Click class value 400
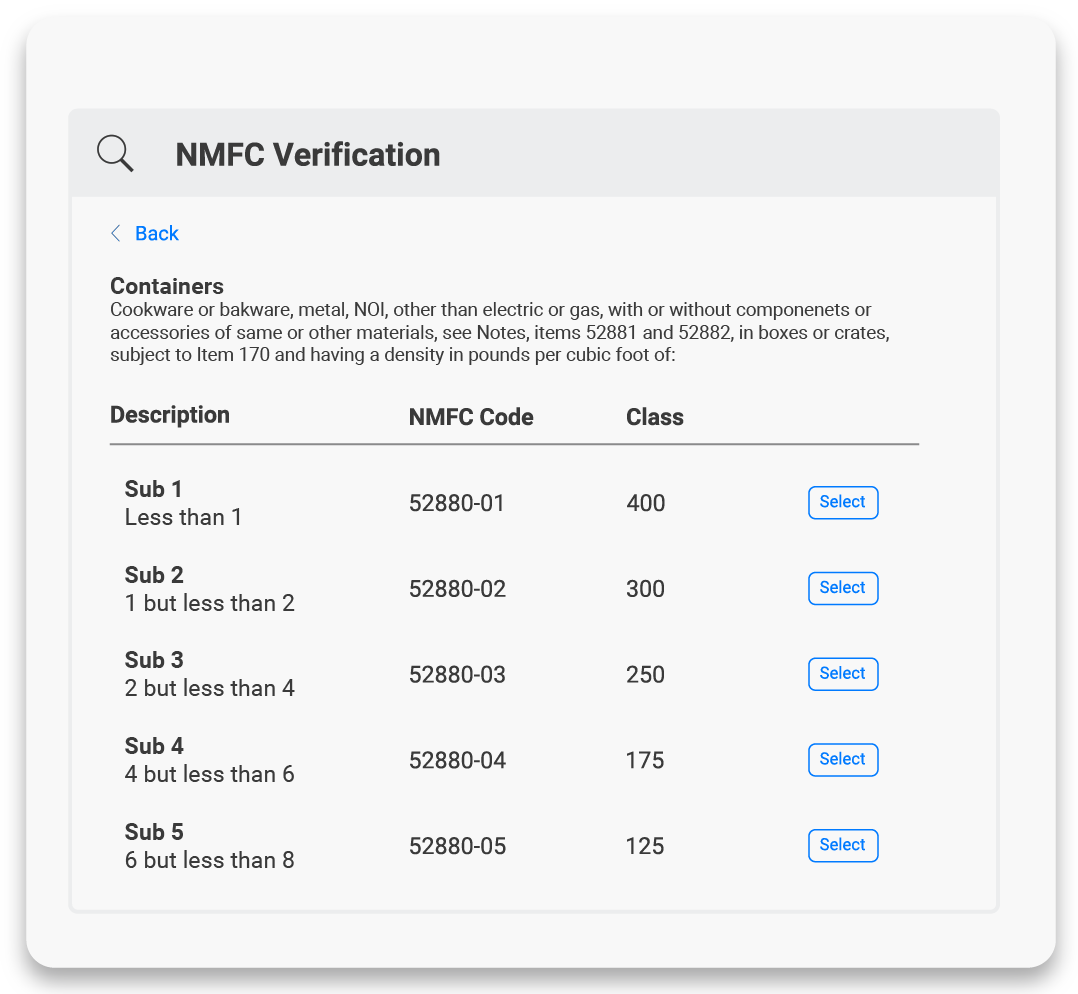 [646, 503]
